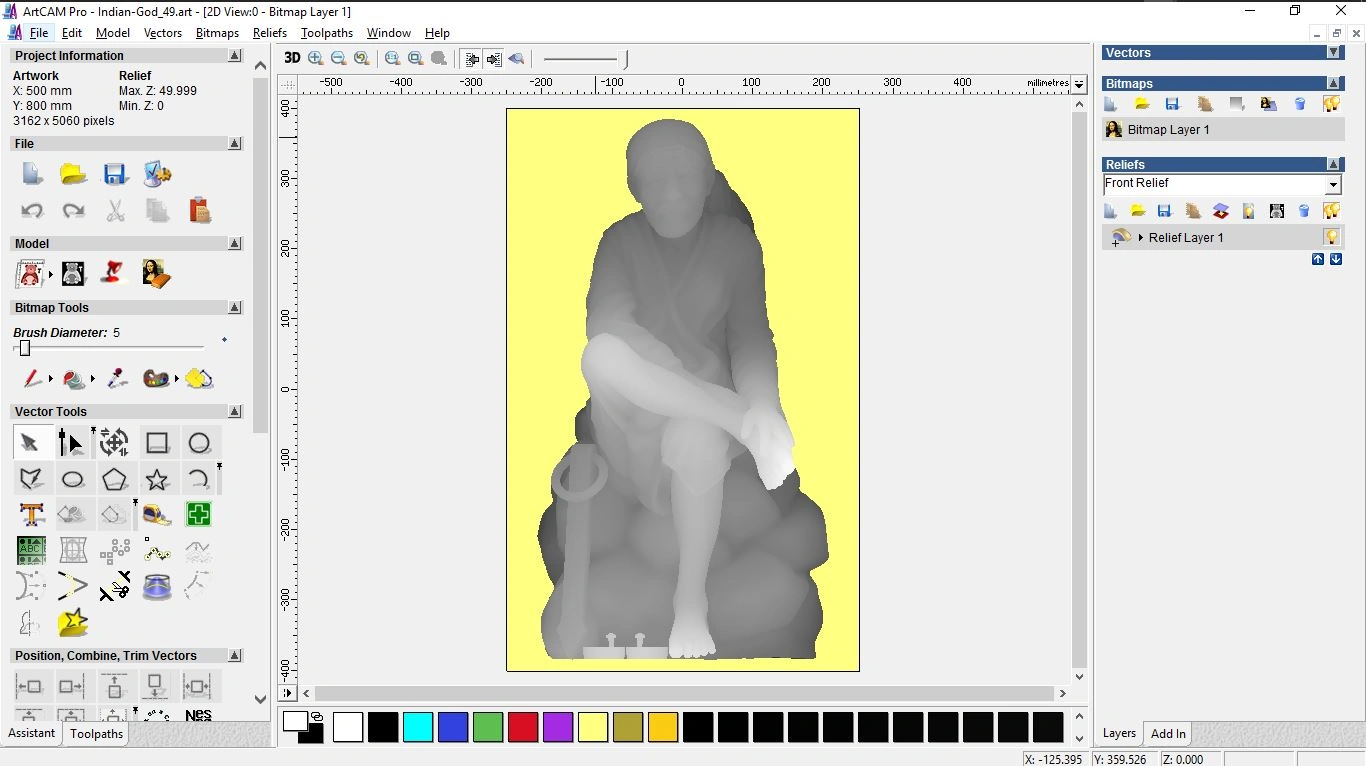Pick the rectangle vector tool

(157, 443)
